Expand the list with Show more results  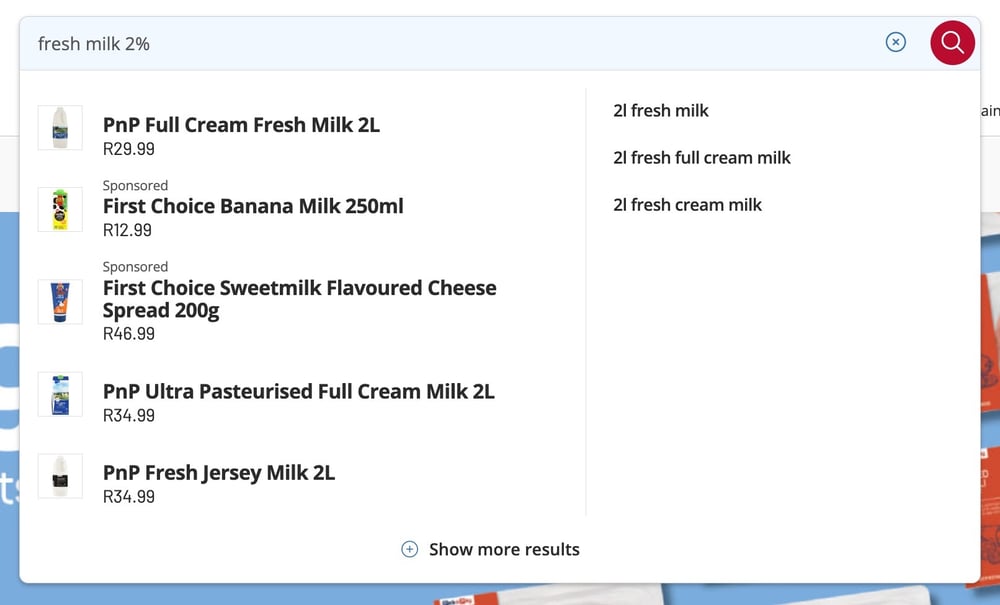click(x=504, y=549)
